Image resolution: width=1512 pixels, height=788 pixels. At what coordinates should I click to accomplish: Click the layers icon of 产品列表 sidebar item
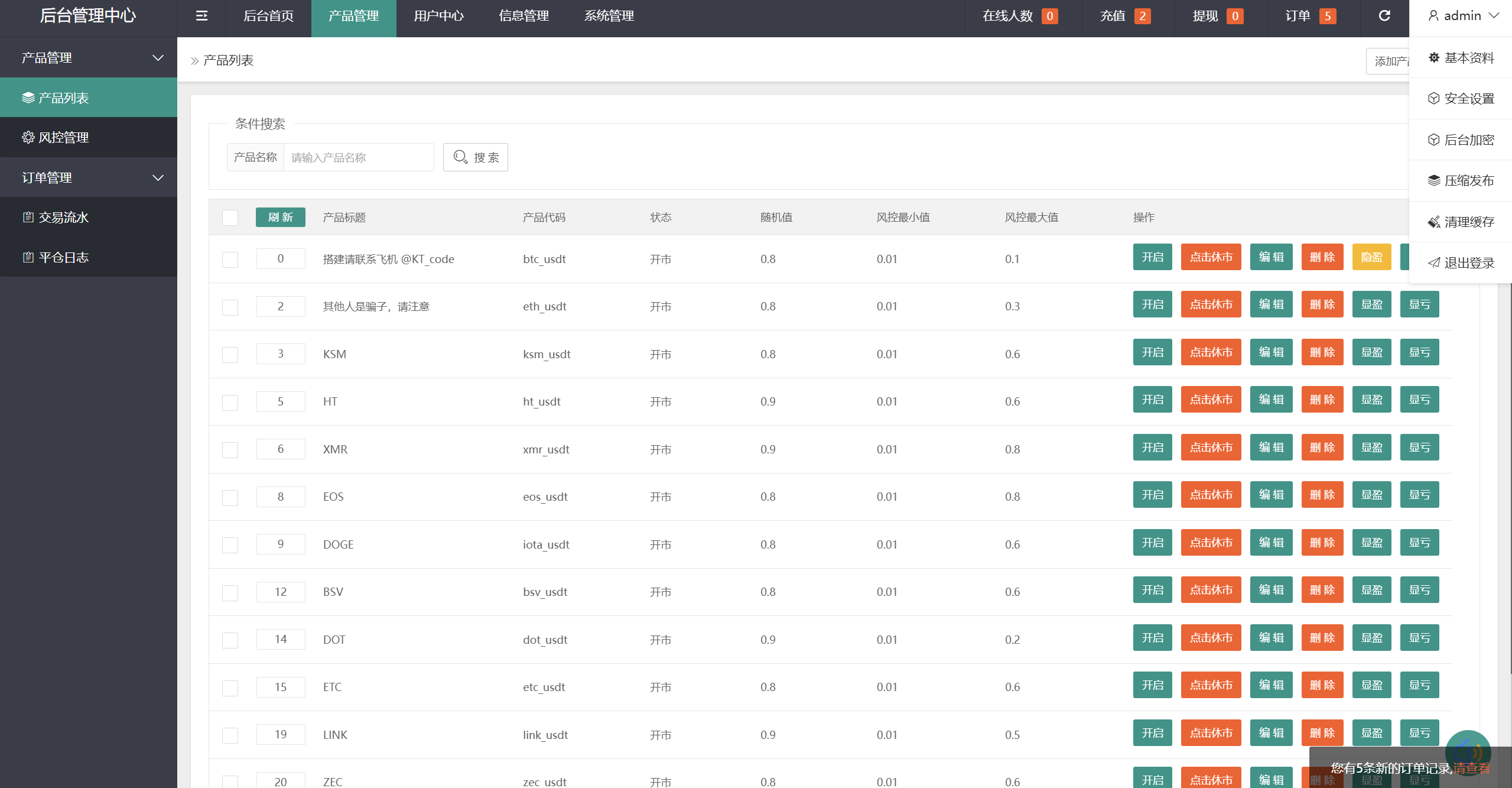[x=28, y=98]
